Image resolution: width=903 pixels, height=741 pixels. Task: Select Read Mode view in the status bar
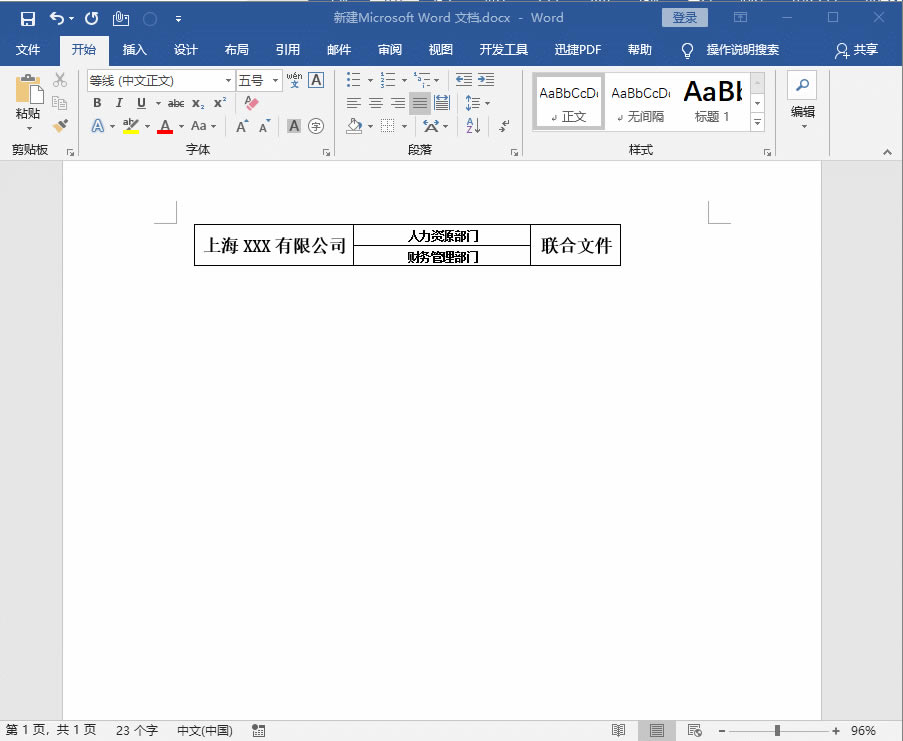(x=618, y=730)
